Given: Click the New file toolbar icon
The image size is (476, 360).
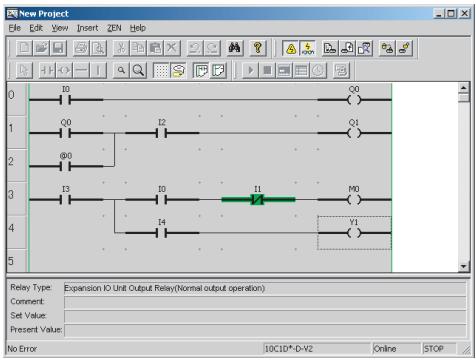Looking at the screenshot, I should 24,48.
